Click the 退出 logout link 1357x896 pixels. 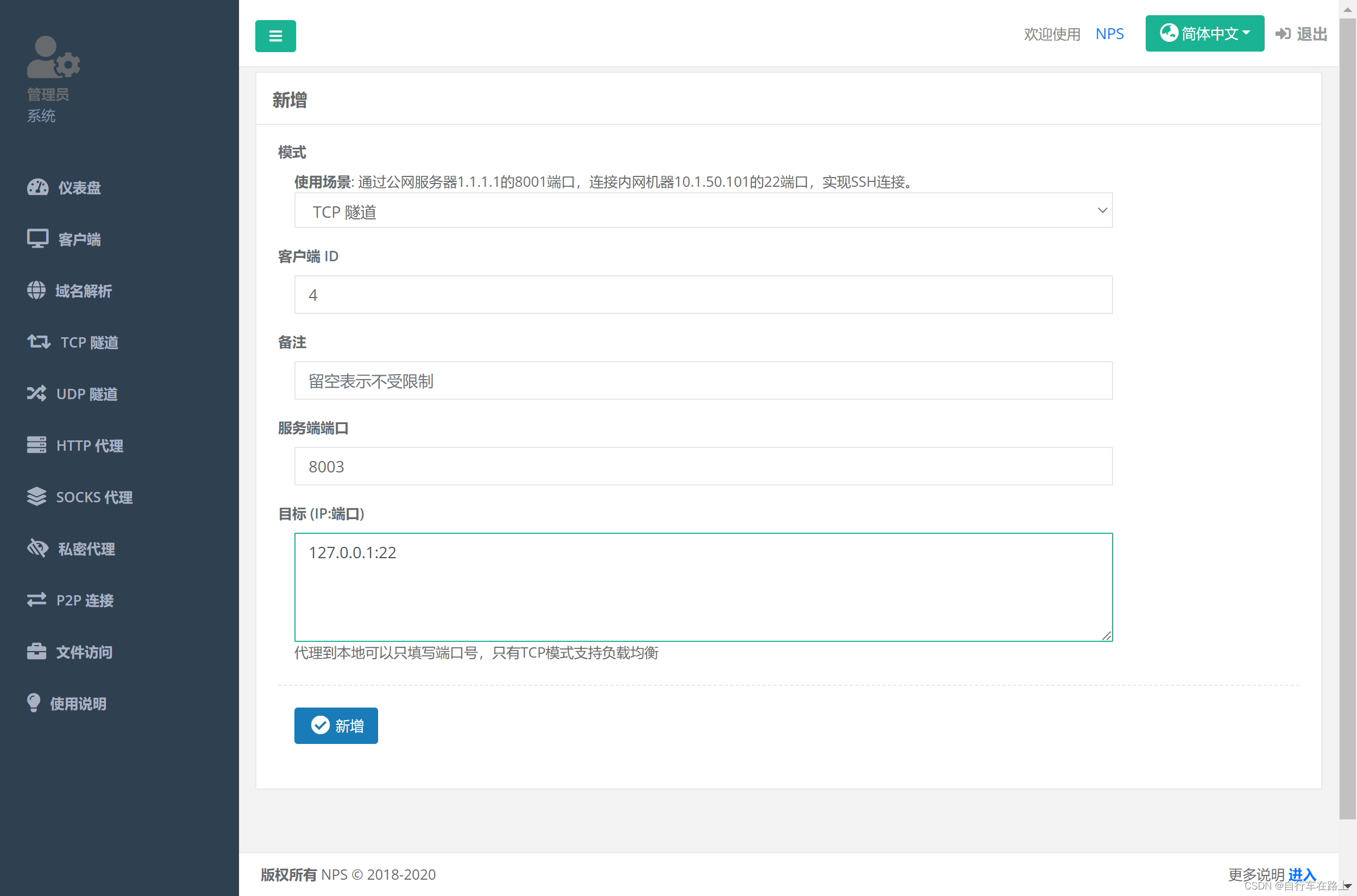pyautogui.click(x=1302, y=34)
